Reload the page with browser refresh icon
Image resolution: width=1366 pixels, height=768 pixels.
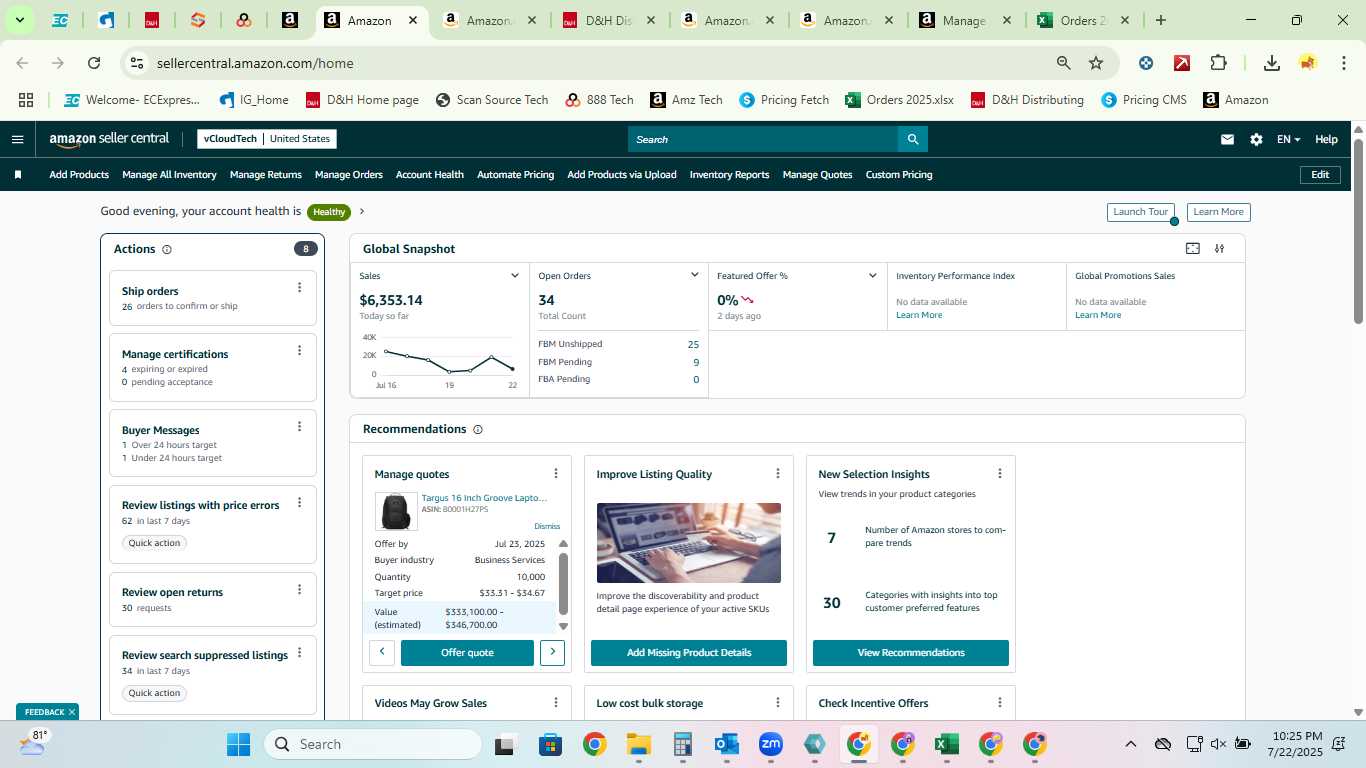[x=94, y=63]
